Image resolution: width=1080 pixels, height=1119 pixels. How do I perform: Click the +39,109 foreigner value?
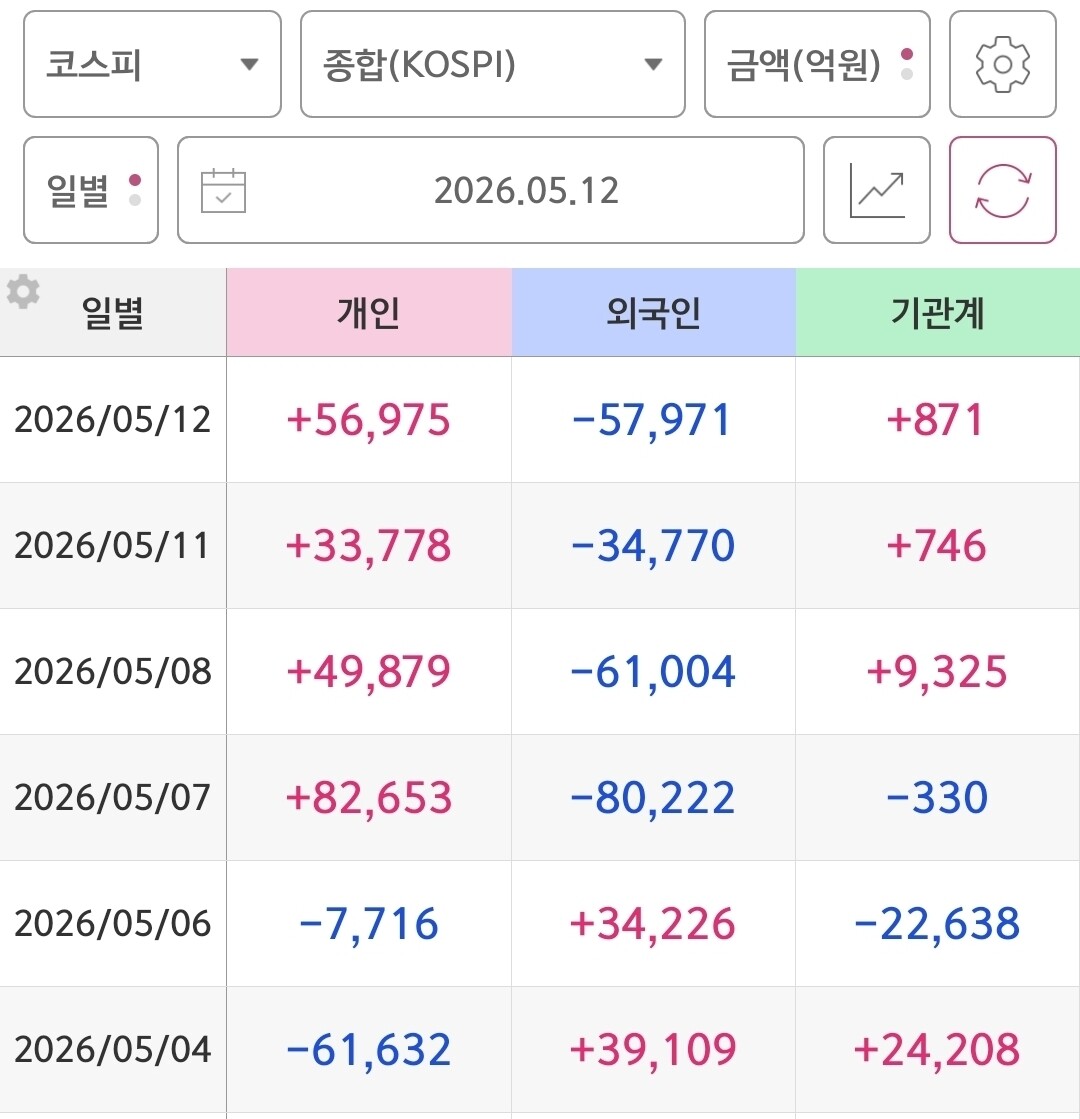tap(652, 1049)
